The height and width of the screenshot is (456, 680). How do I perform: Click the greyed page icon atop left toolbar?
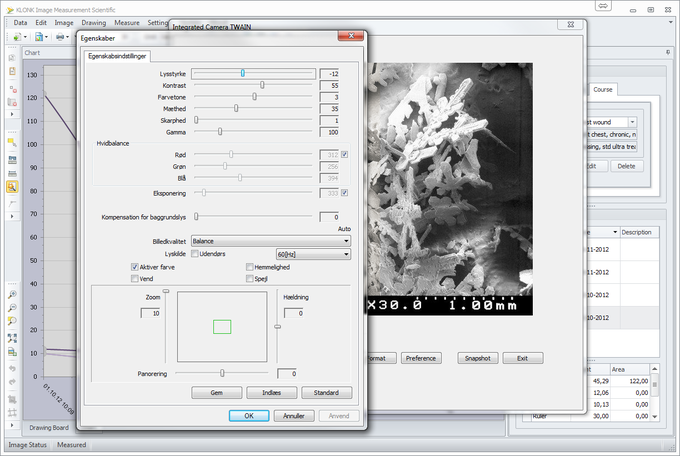[x=12, y=58]
